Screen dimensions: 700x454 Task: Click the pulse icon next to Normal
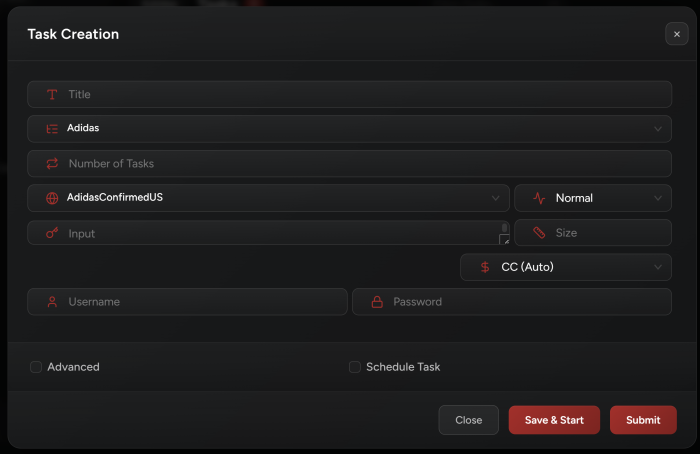[539, 198]
